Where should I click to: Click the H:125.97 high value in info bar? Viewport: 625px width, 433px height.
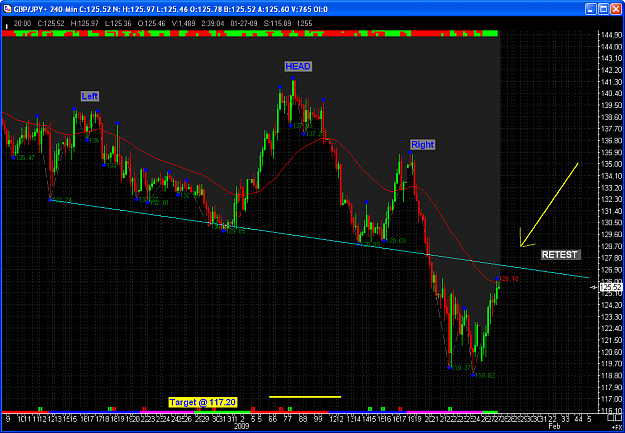(x=85, y=24)
